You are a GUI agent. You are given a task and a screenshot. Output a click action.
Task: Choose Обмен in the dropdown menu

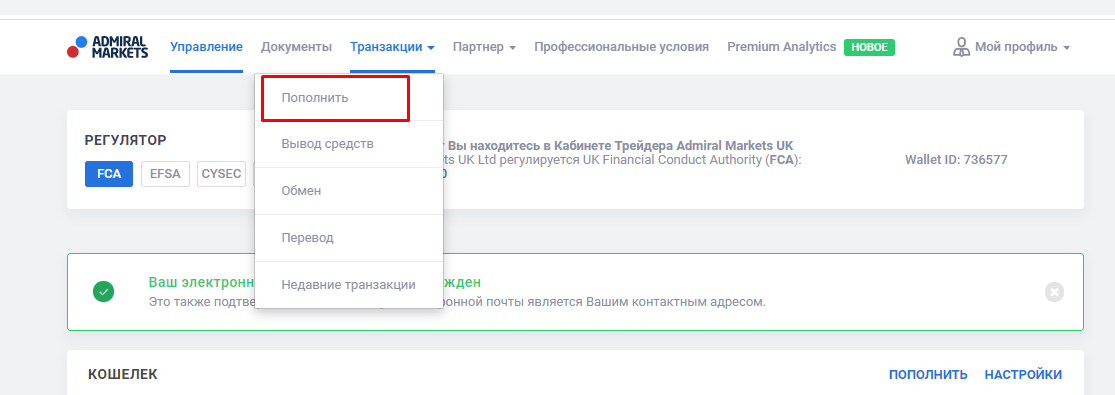(349, 191)
